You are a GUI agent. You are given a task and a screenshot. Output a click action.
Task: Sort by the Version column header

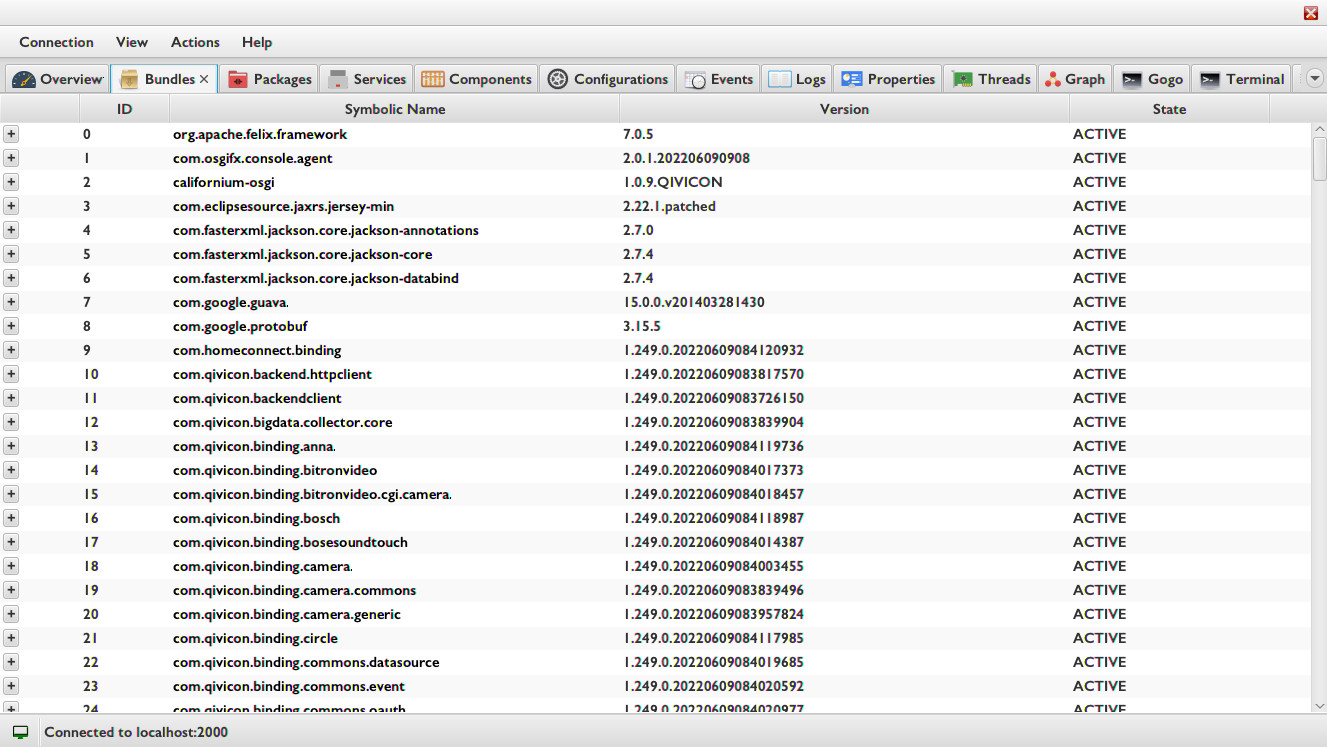coord(845,109)
